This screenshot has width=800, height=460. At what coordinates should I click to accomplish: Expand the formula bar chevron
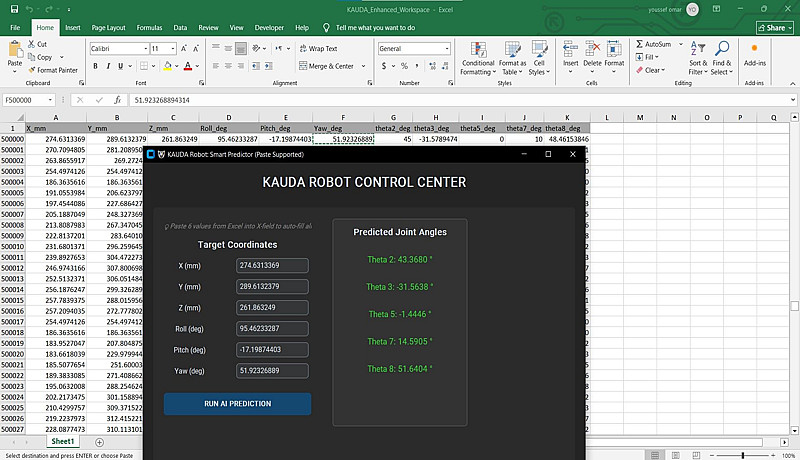tap(792, 100)
